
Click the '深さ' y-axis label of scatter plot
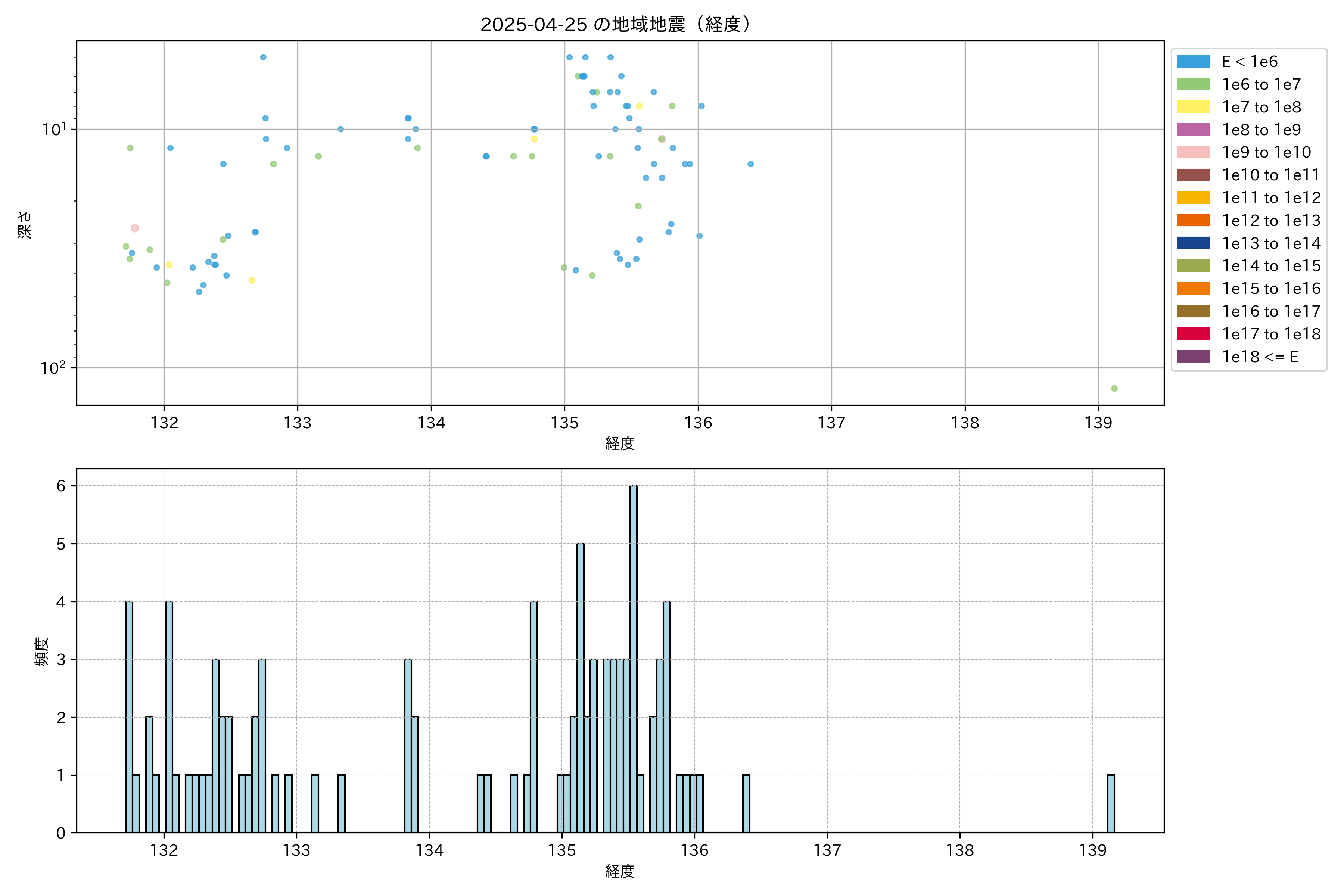(x=25, y=225)
